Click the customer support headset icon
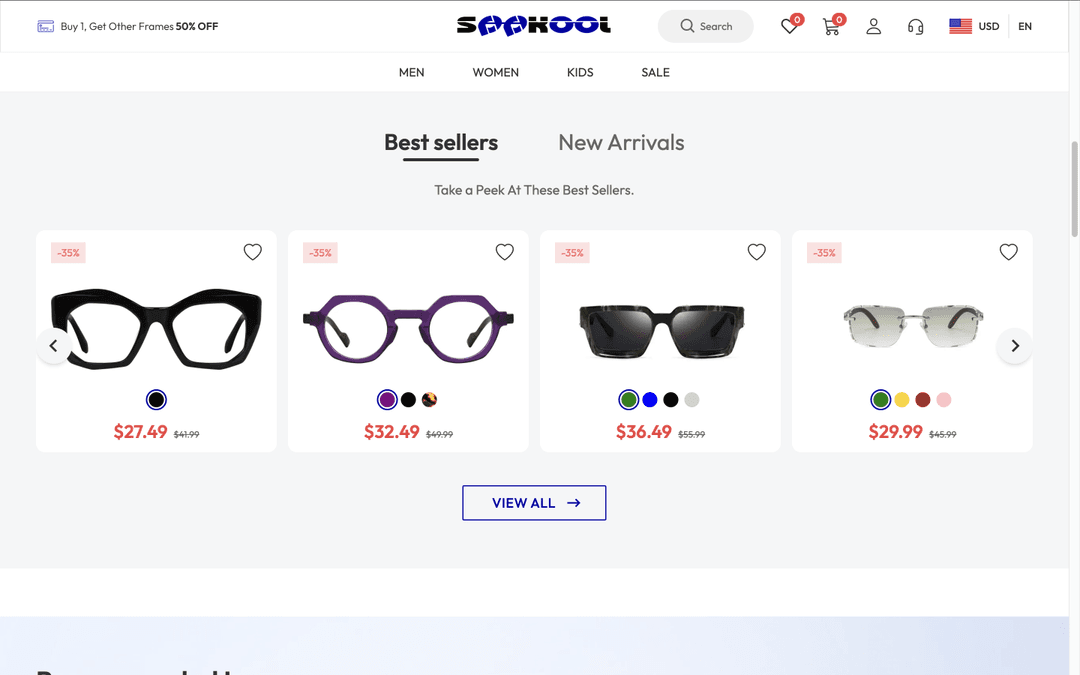 915,26
